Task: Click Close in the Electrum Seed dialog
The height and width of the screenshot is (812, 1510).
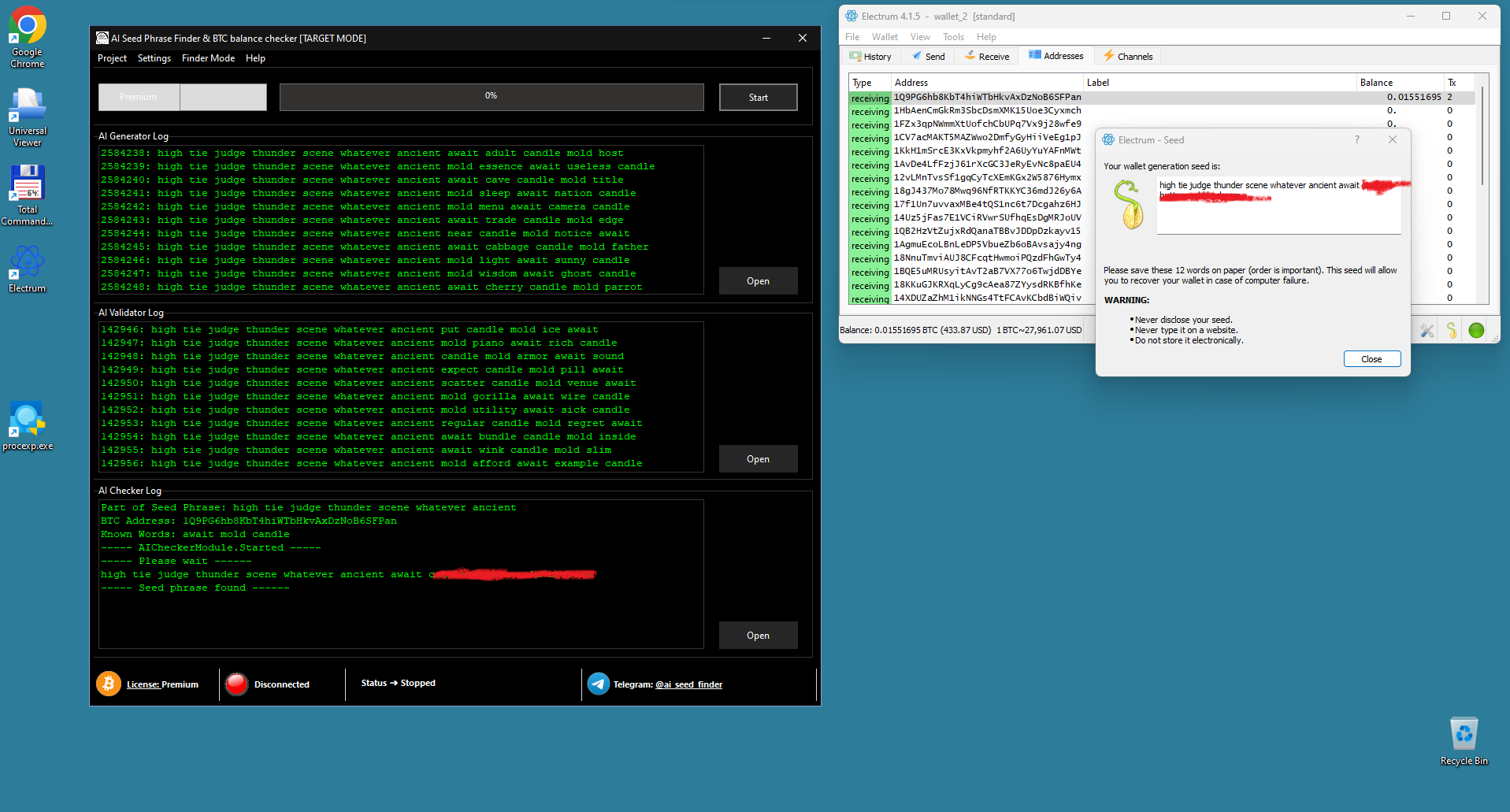Action: point(1371,359)
